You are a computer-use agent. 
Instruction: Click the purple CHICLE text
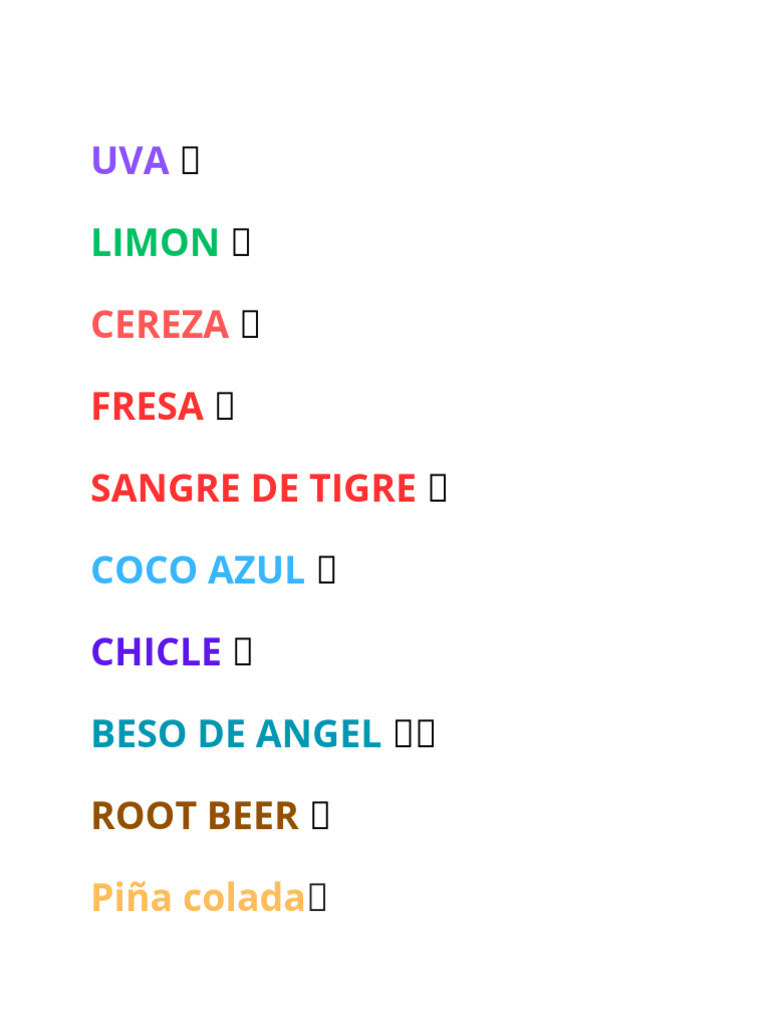156,652
